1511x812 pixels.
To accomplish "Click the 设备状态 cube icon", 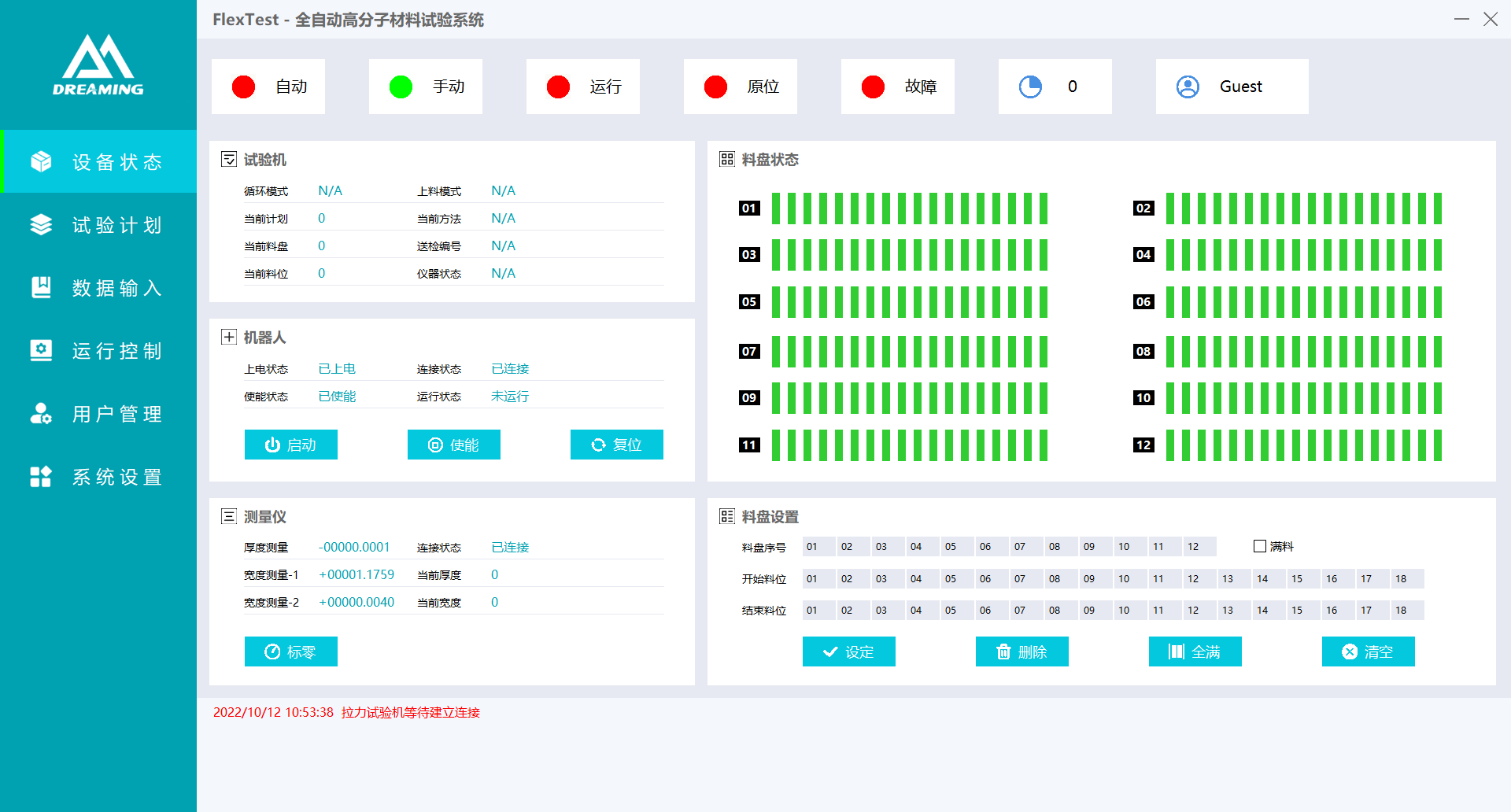I will click(x=41, y=161).
